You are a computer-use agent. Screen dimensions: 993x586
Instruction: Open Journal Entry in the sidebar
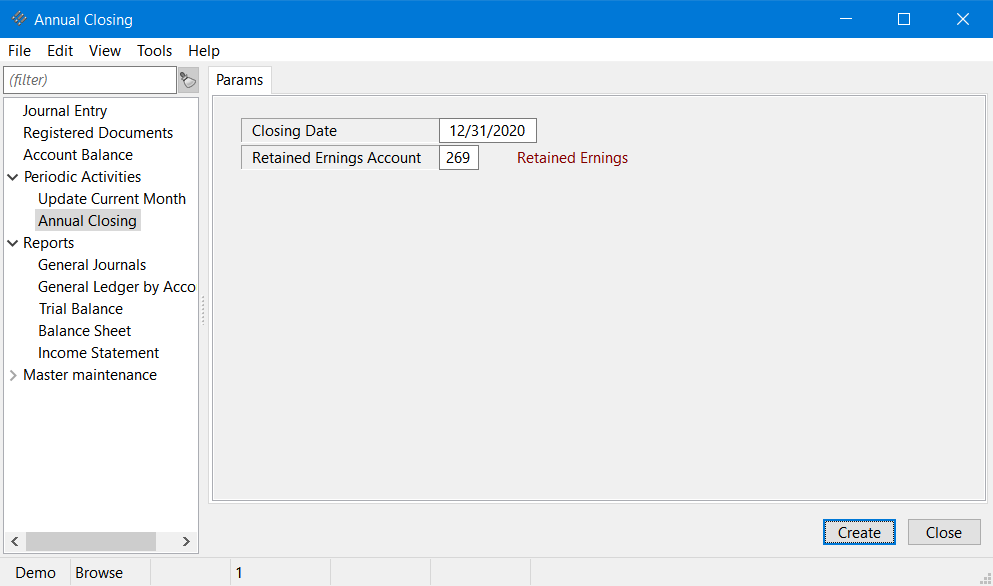tap(65, 111)
